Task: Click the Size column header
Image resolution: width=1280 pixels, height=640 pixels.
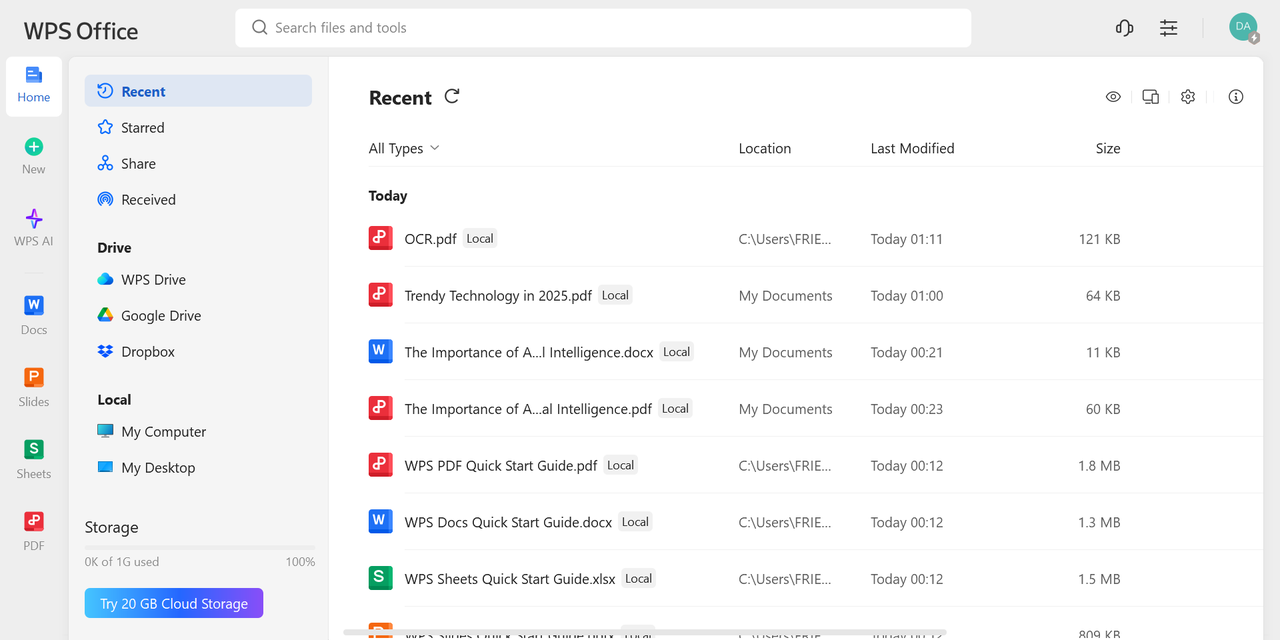Action: coord(1108,148)
